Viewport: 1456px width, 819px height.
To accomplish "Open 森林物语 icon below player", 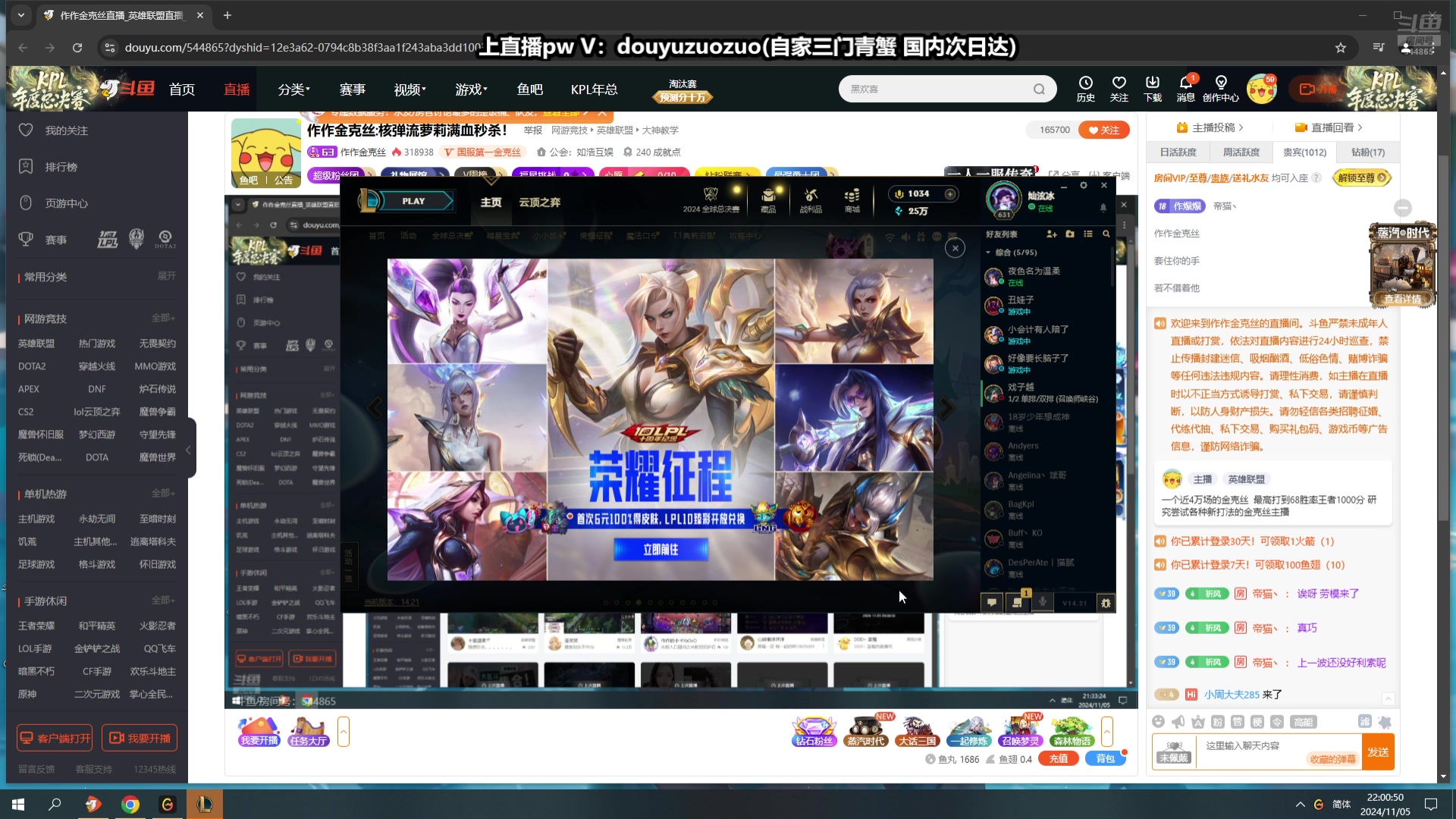I will click(x=1072, y=731).
